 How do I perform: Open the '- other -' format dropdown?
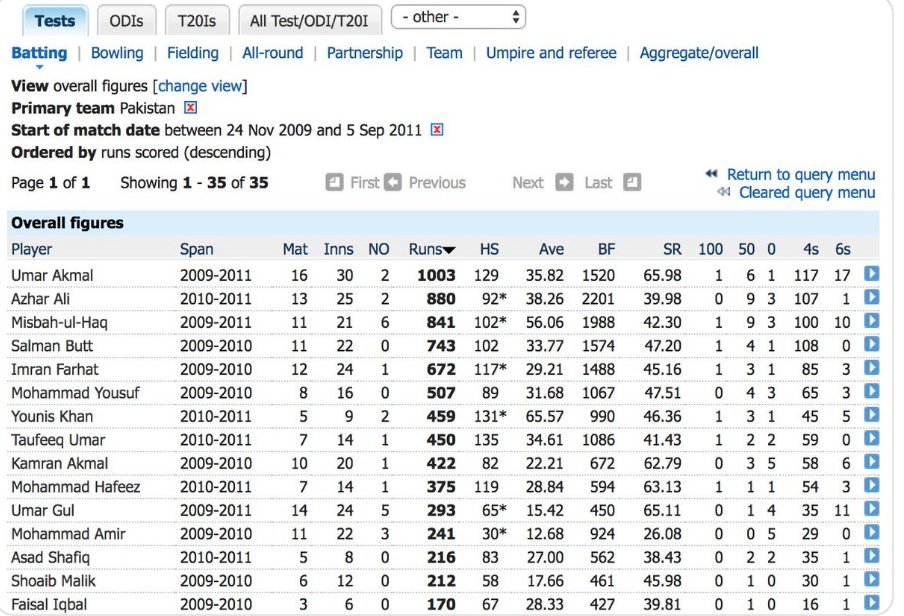pos(458,18)
